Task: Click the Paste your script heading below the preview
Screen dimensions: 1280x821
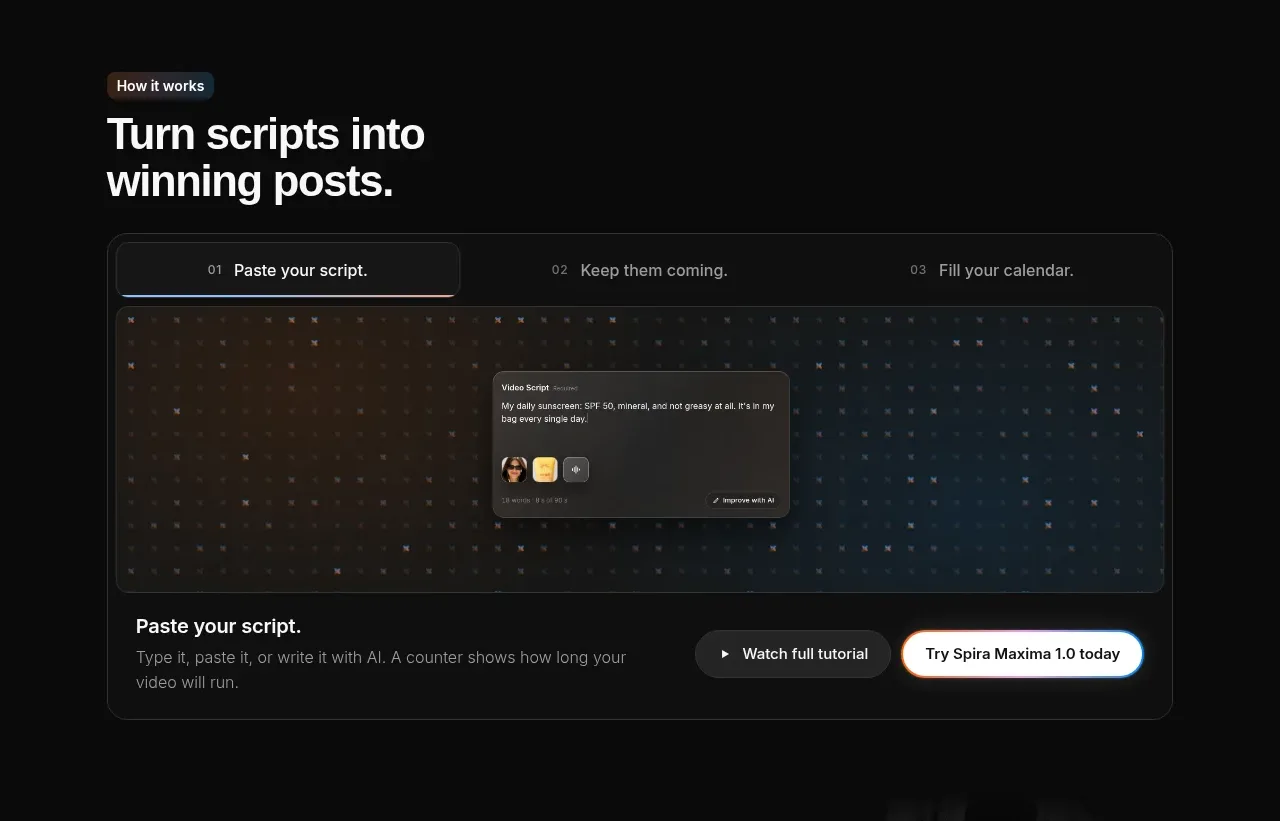Action: 218,626
